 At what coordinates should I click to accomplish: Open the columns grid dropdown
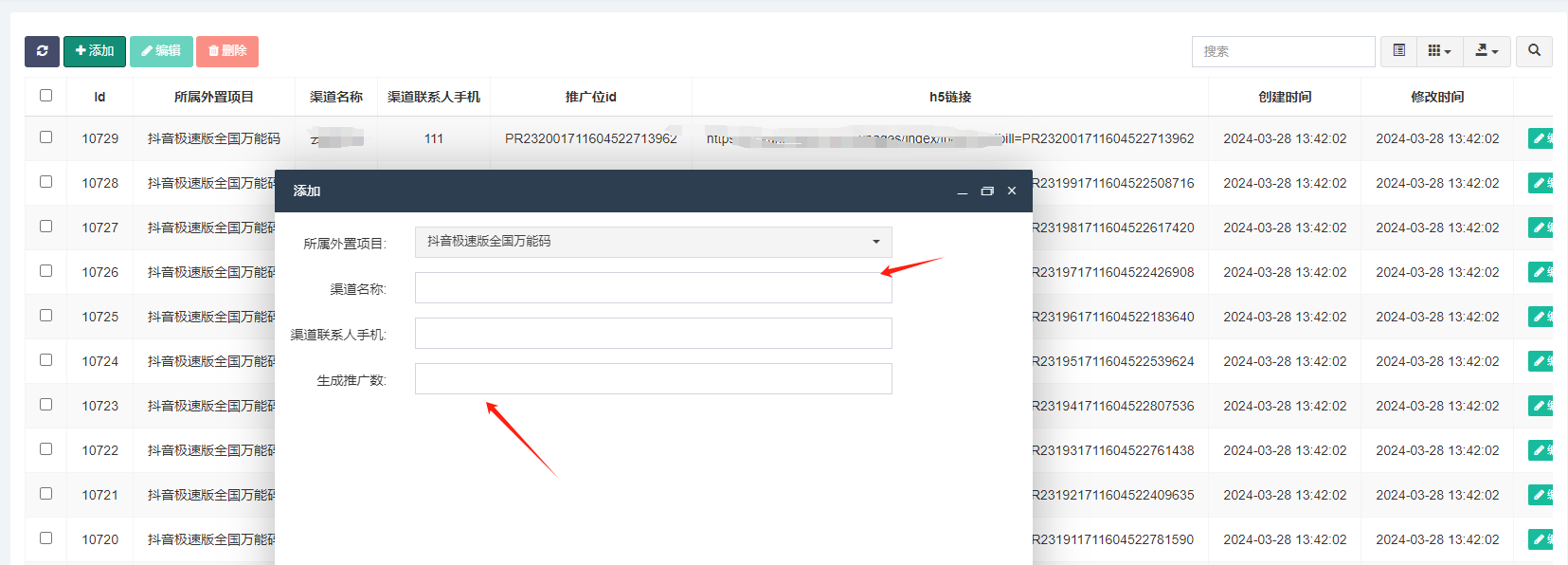(1440, 51)
